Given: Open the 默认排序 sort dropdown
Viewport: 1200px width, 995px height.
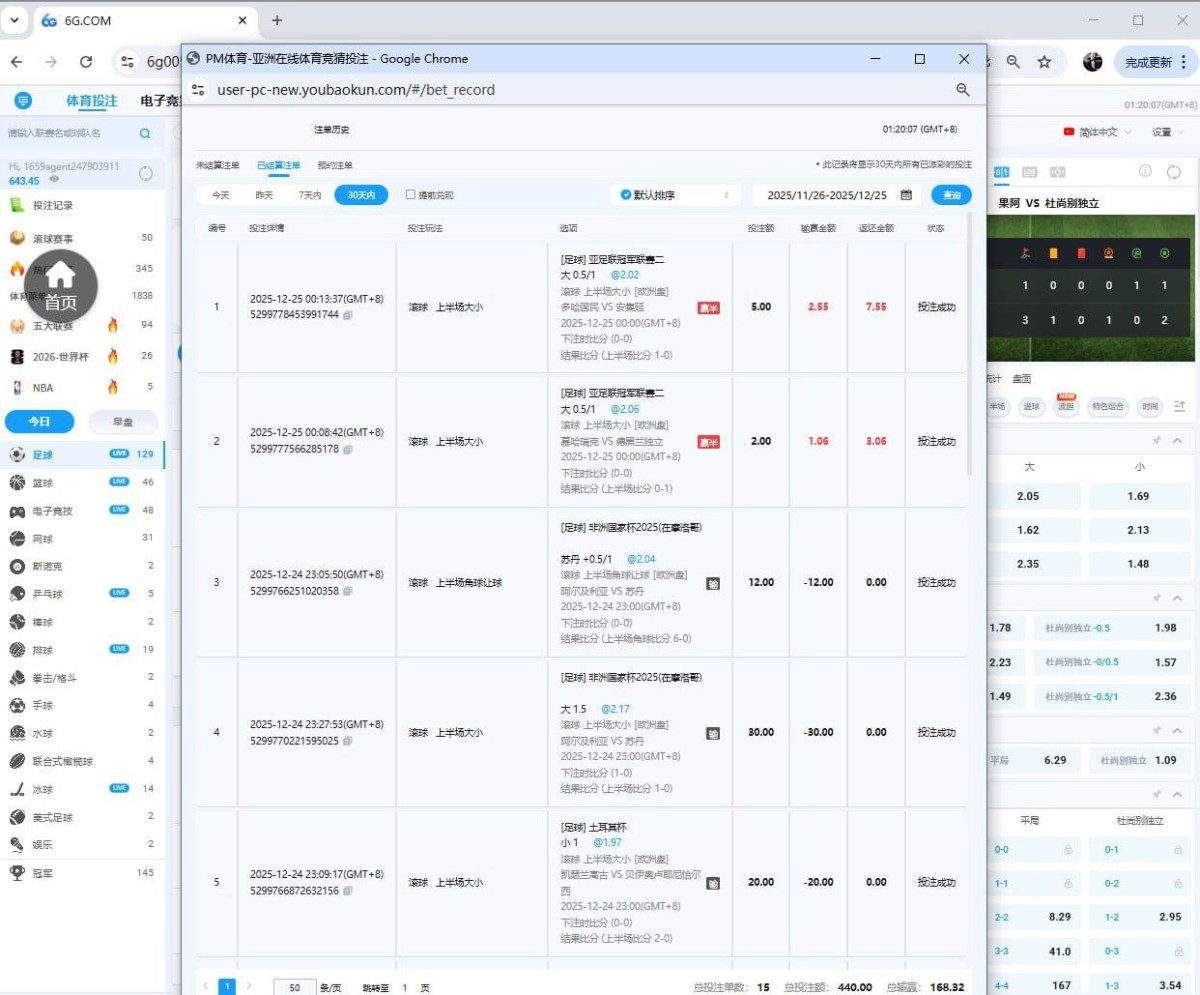Looking at the screenshot, I should [675, 195].
